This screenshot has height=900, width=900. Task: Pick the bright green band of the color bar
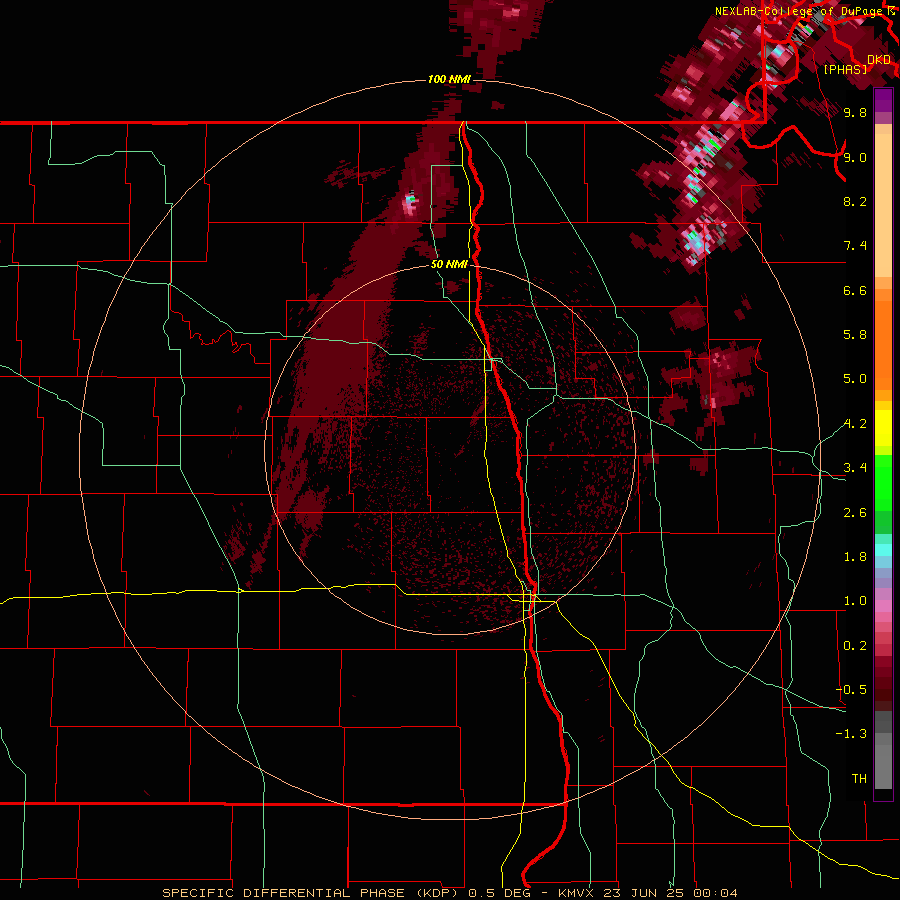pyautogui.click(x=883, y=482)
